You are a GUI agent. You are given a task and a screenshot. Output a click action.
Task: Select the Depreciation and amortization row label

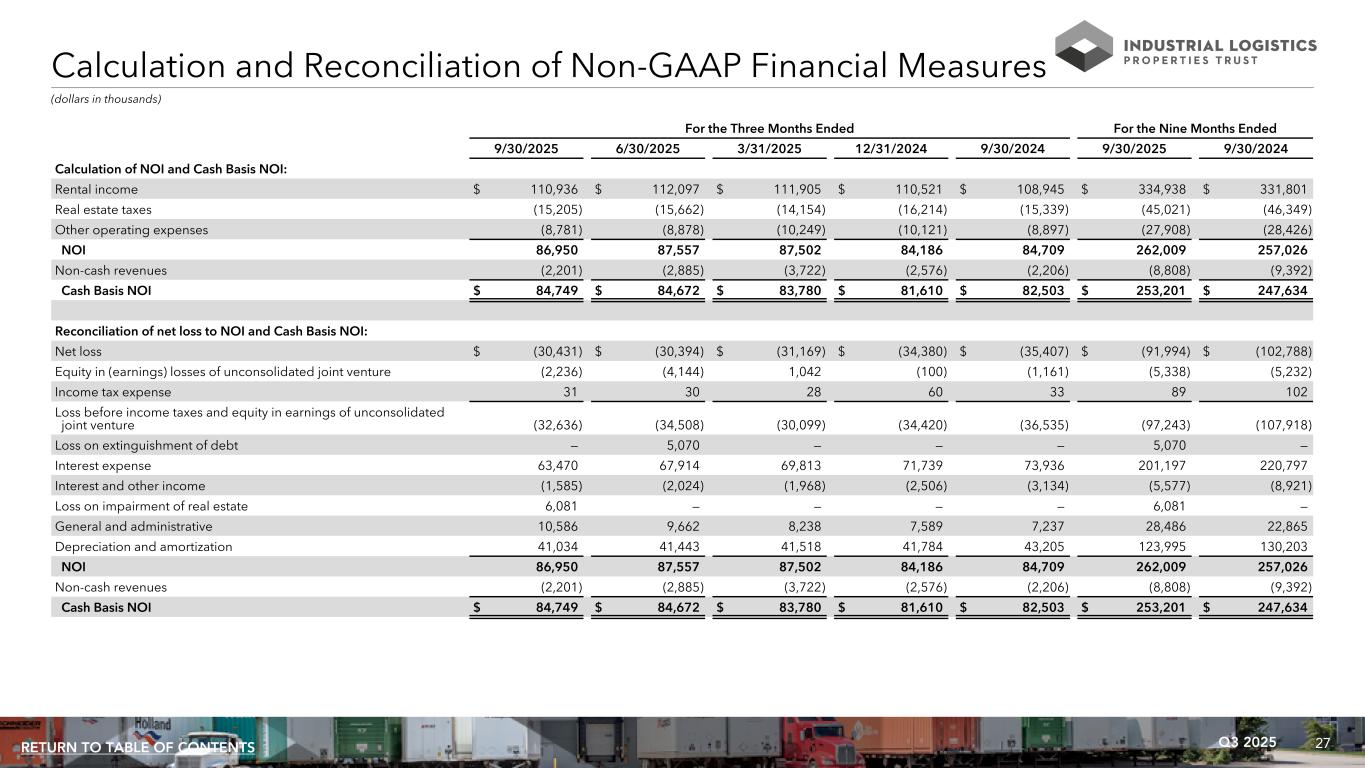coord(144,547)
